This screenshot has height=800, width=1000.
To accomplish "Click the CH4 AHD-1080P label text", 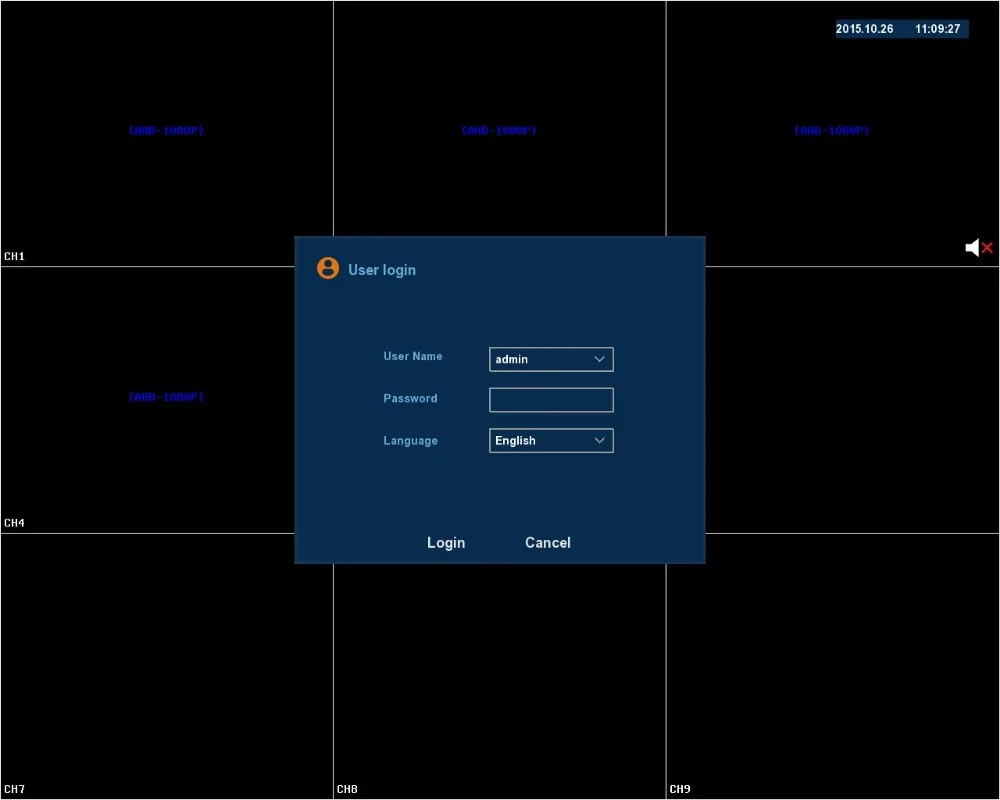I will tap(166, 397).
